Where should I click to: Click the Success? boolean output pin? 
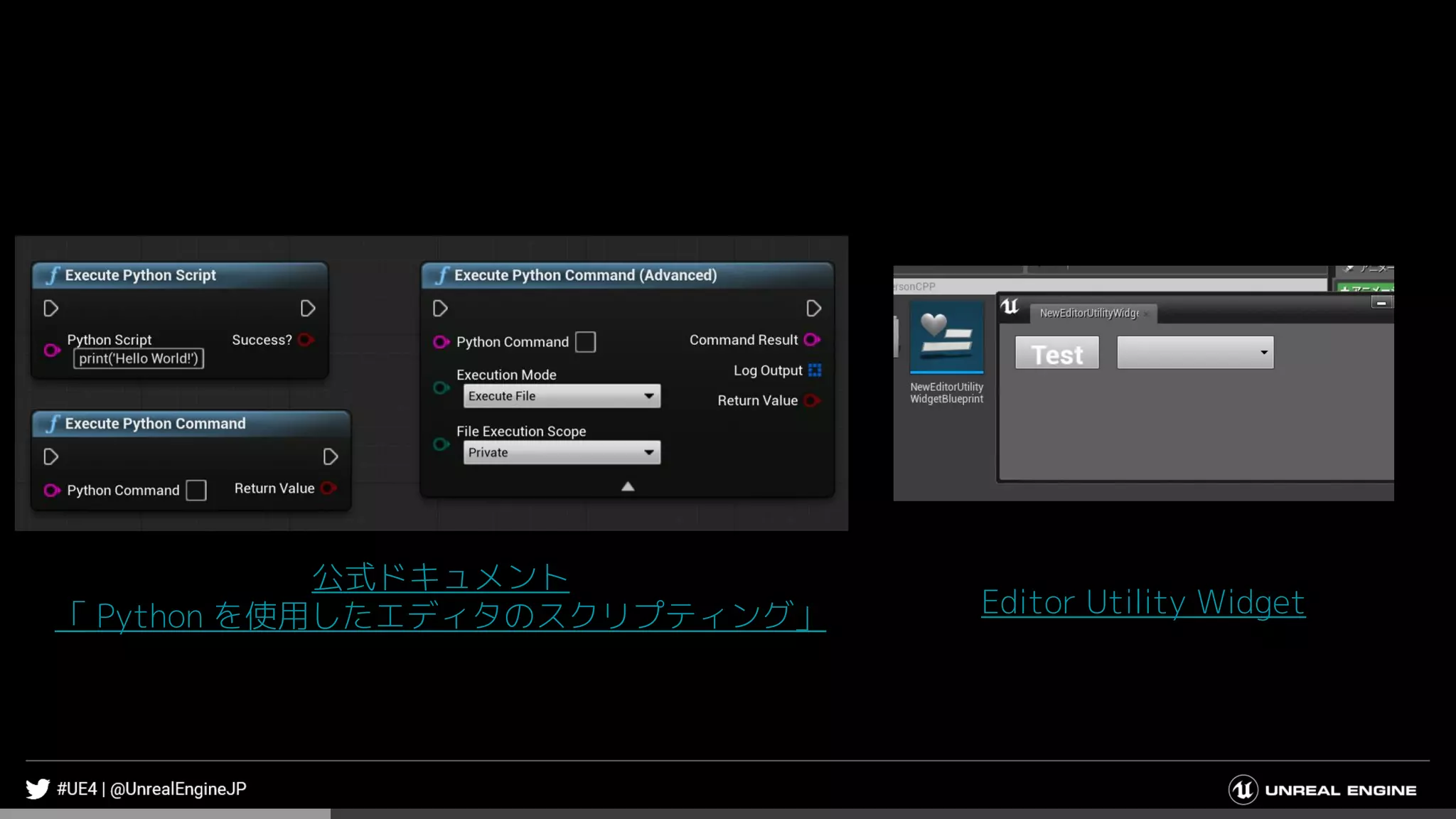pos(306,340)
